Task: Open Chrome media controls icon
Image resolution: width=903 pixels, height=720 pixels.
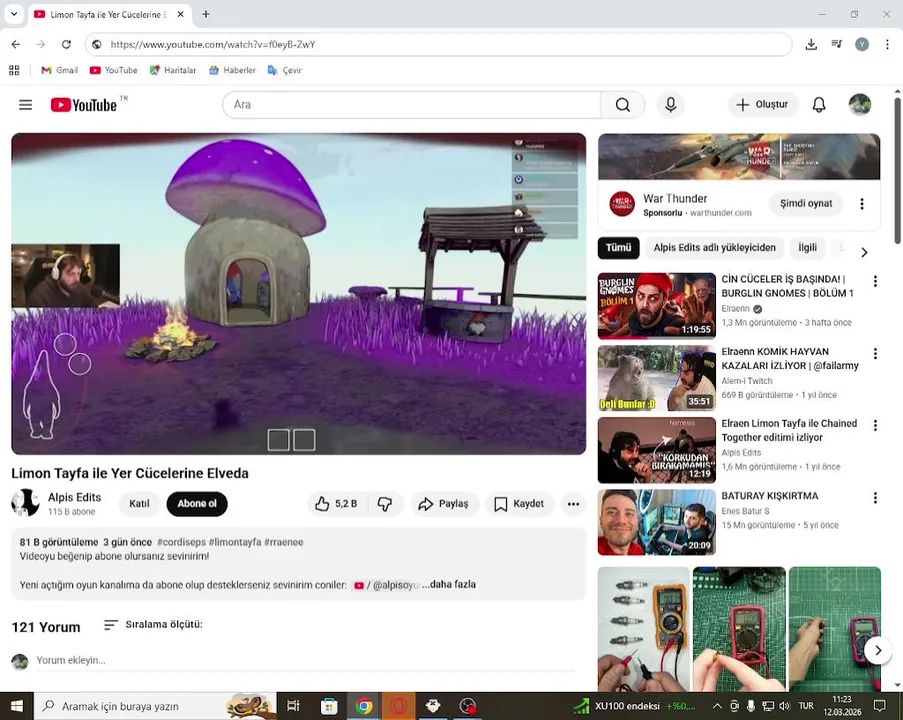Action: pyautogui.click(x=837, y=44)
